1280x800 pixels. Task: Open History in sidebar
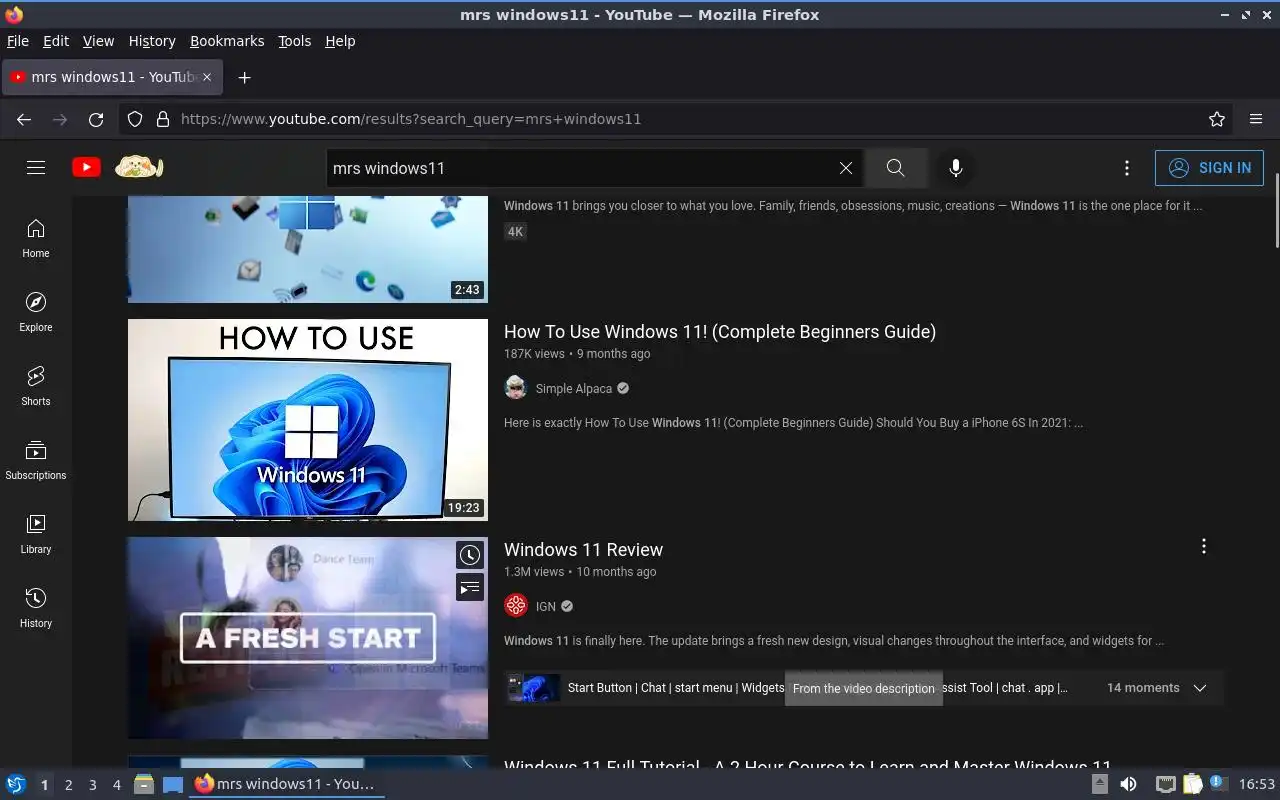tap(36, 608)
